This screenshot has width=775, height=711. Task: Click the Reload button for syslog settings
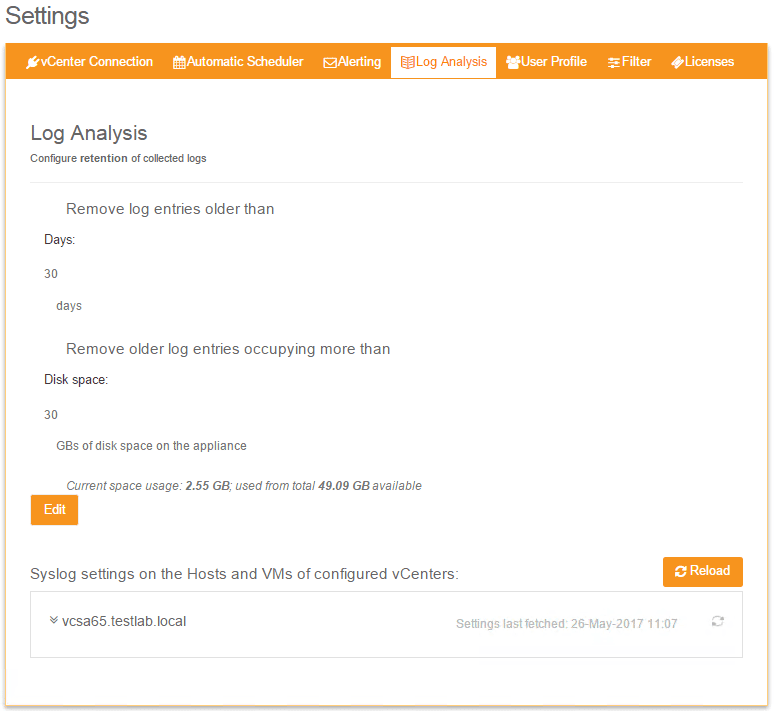pyautogui.click(x=702, y=571)
